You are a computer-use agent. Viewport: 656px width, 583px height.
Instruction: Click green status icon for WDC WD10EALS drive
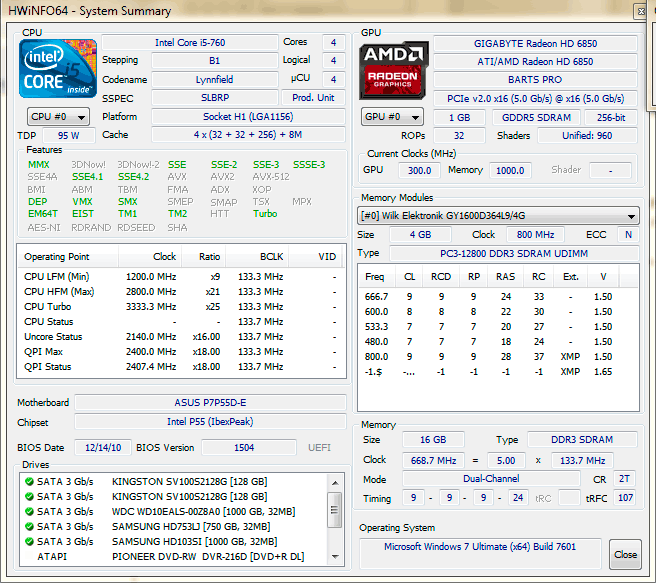29,511
